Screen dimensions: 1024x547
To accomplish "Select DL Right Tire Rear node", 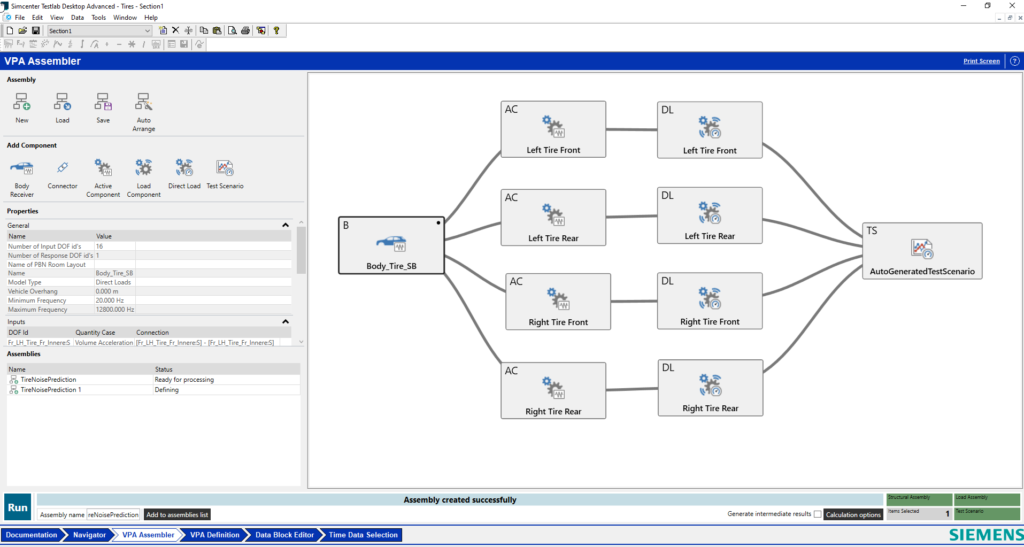I will pyautogui.click(x=711, y=388).
